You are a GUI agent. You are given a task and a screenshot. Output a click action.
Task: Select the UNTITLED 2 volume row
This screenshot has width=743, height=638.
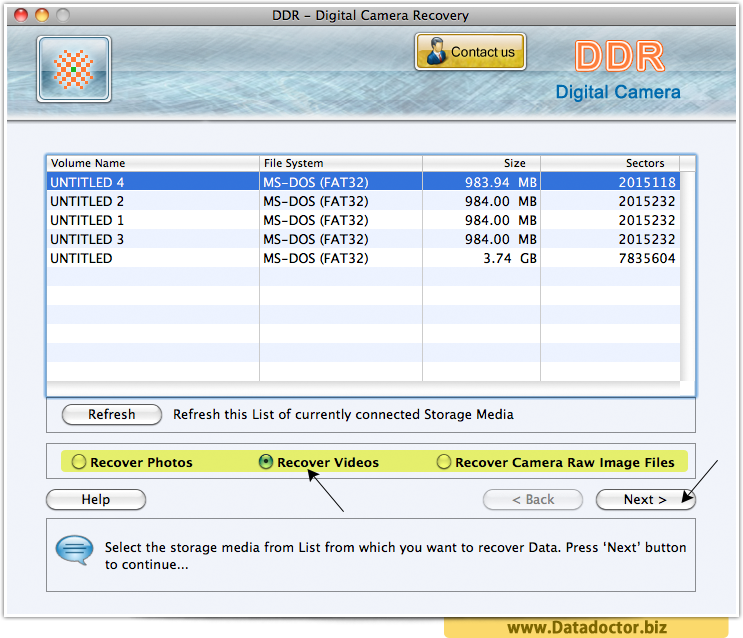pos(363,201)
